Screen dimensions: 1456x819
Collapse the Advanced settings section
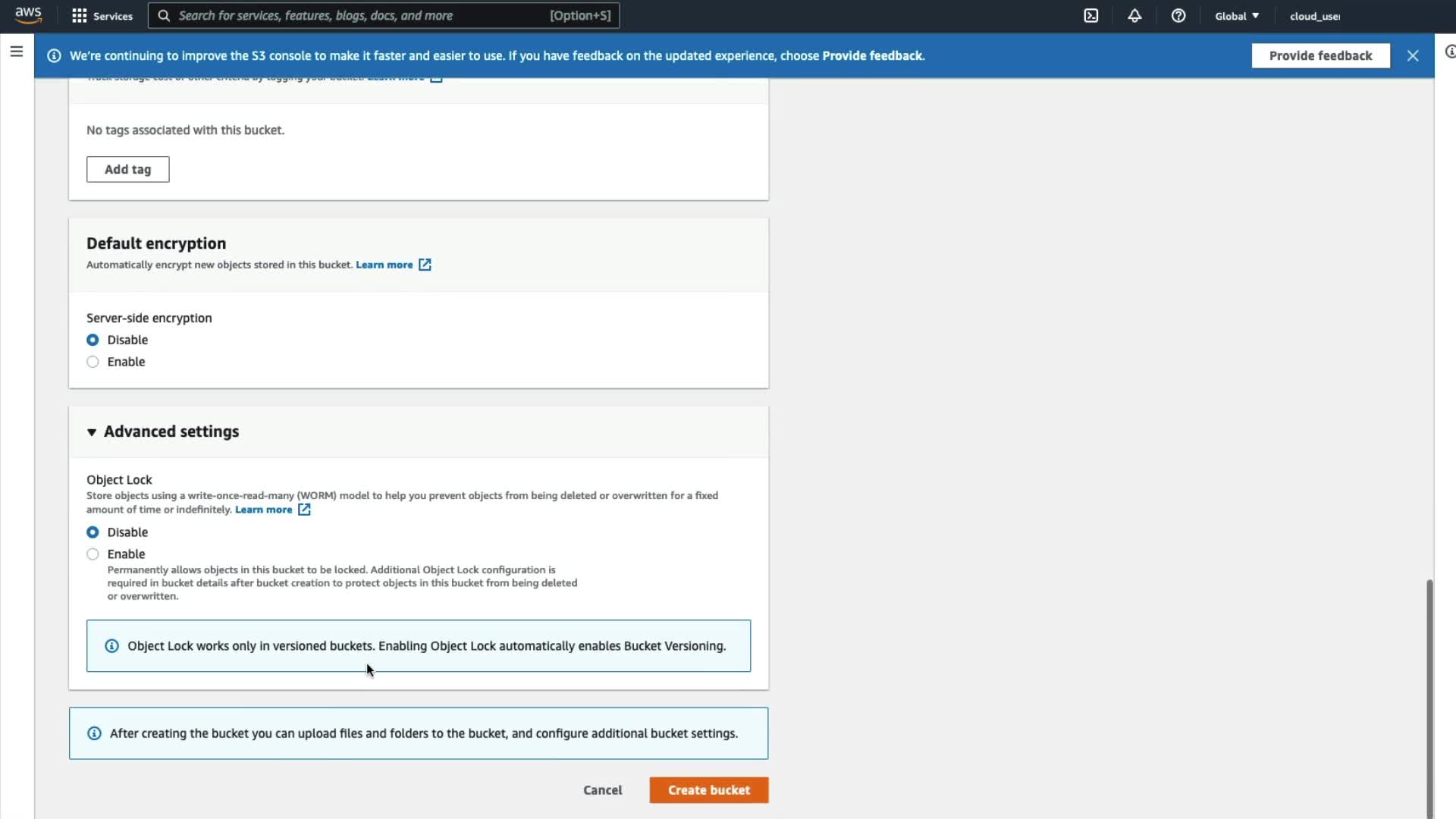click(x=92, y=431)
